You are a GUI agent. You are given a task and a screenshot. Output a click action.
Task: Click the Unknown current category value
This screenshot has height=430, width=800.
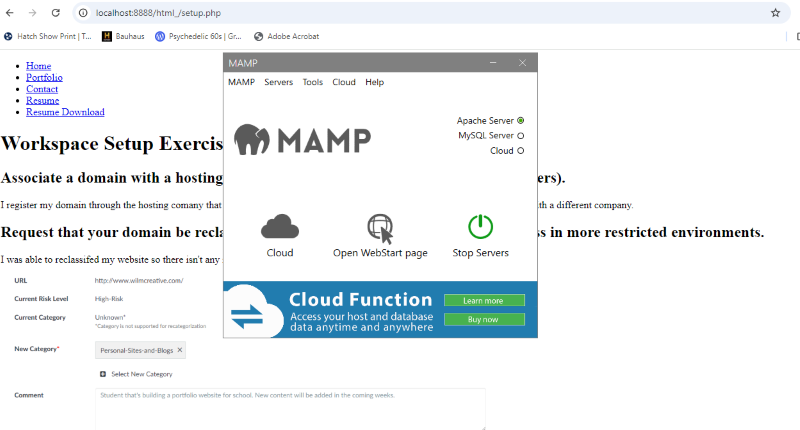tap(110, 317)
